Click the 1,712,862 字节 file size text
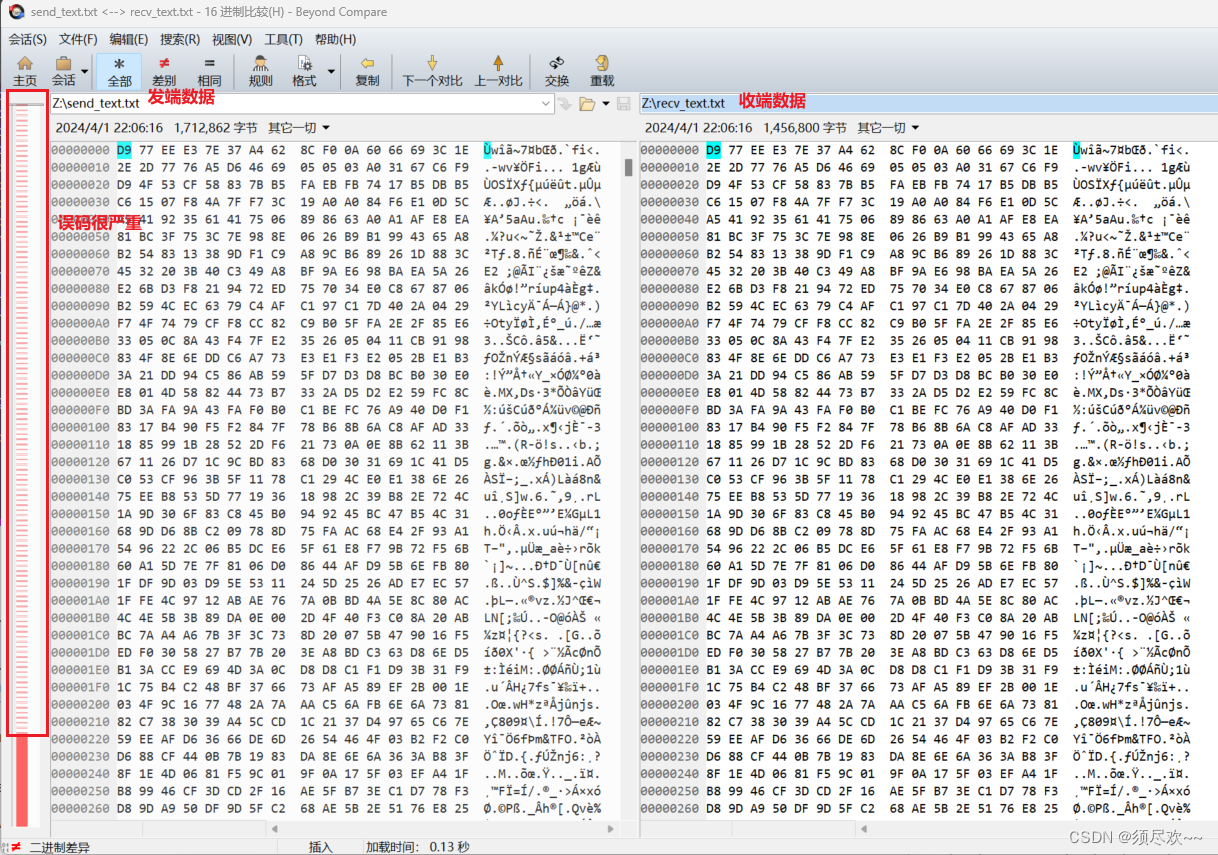 (215, 128)
